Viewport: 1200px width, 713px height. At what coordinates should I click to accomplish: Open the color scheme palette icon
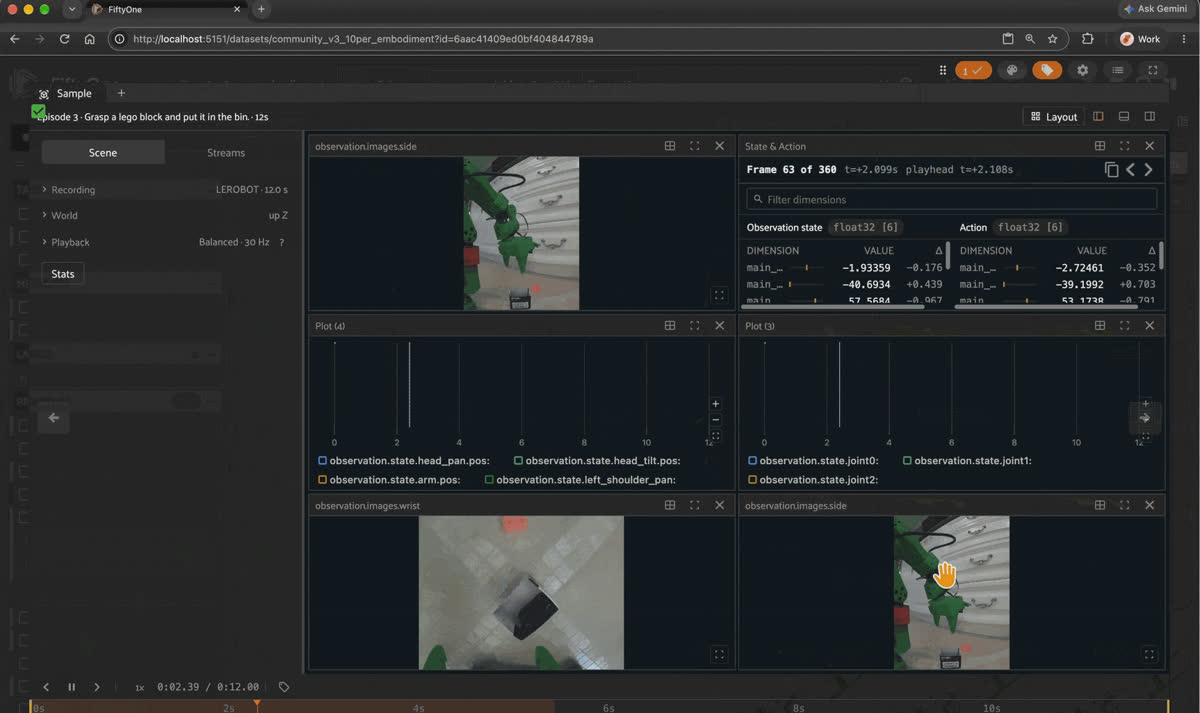(x=1011, y=70)
